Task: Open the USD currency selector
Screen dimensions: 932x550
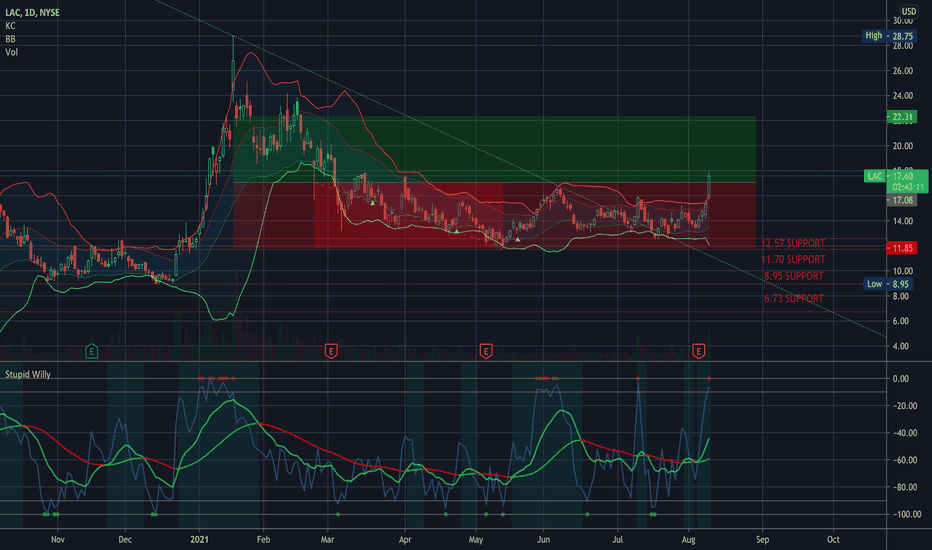Action: tap(909, 11)
